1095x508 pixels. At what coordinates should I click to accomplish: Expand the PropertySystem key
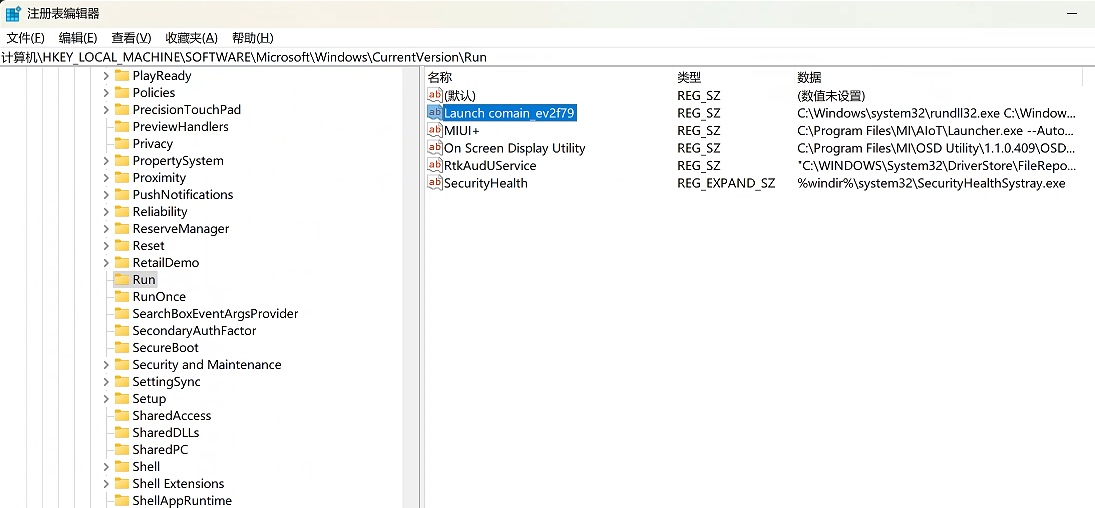pos(106,160)
